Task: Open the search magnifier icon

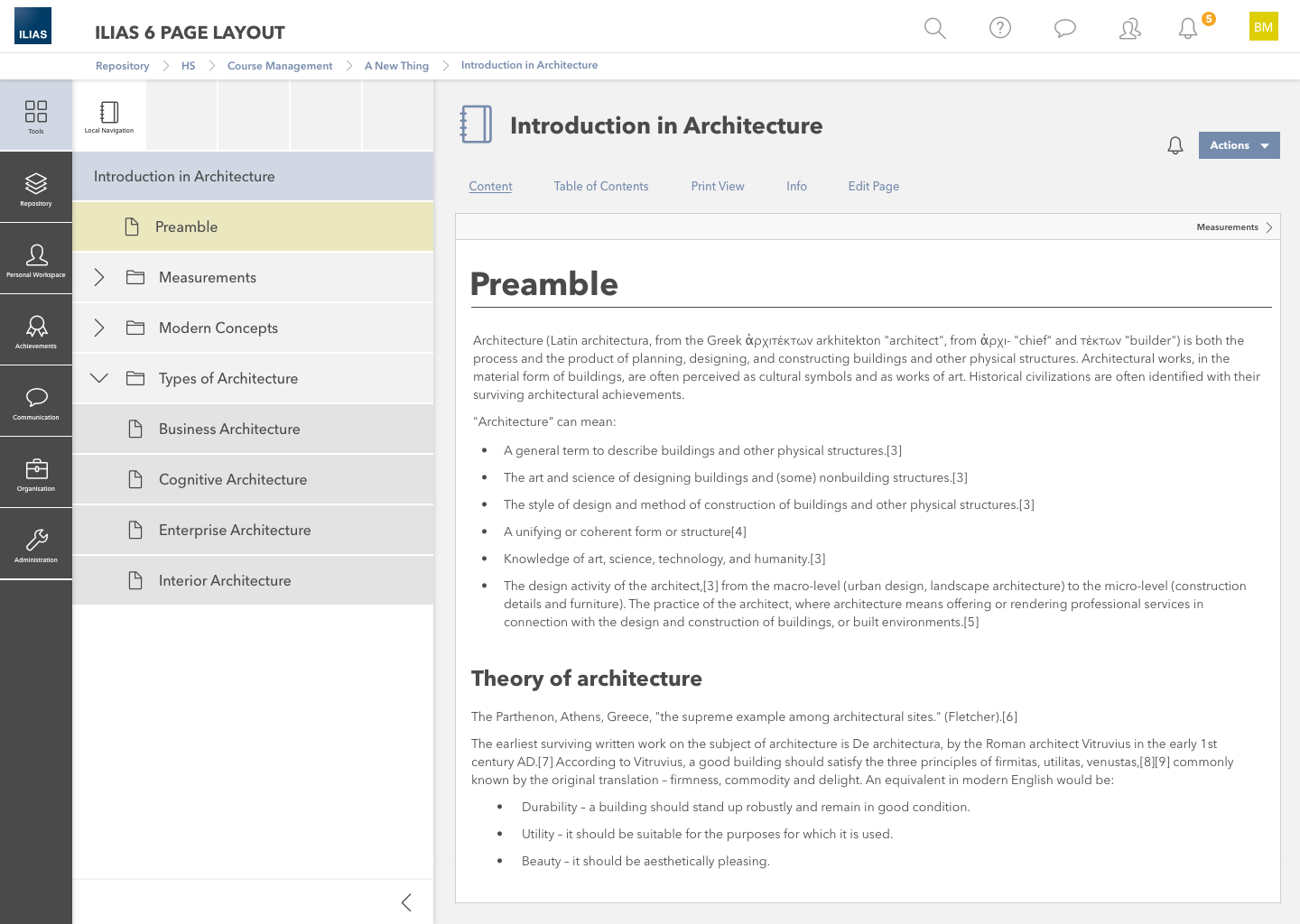Action: pyautogui.click(x=934, y=28)
